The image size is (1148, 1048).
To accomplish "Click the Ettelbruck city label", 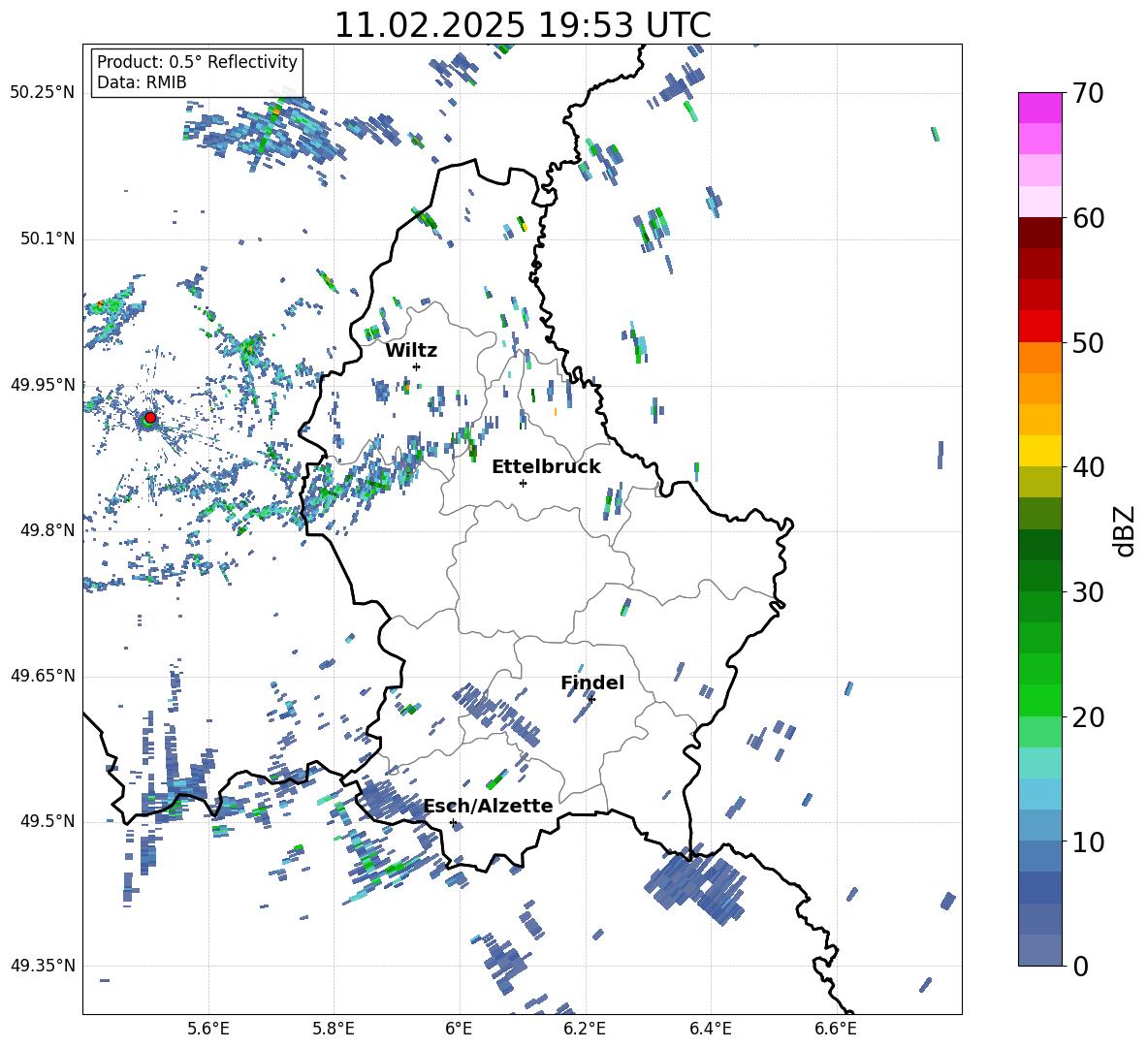I will [x=546, y=467].
